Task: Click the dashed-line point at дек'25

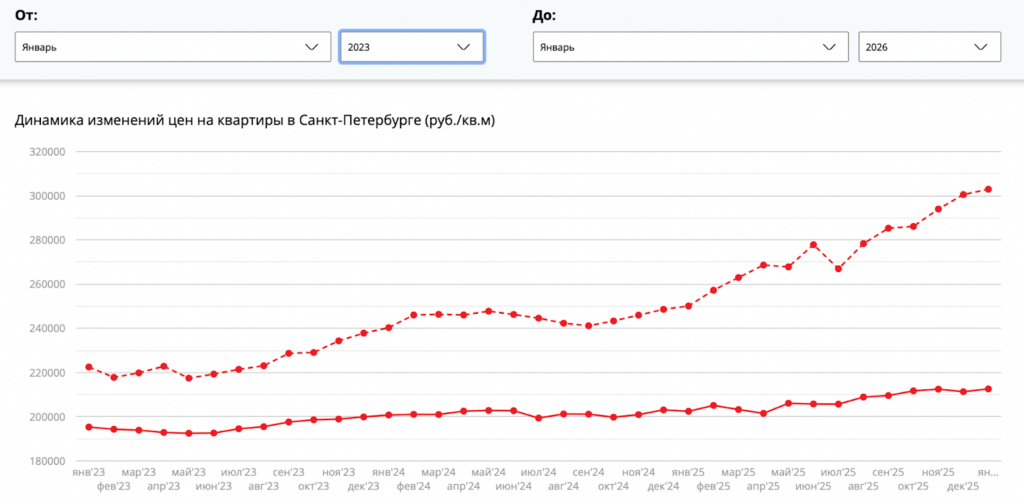Action: pyautogui.click(x=963, y=195)
